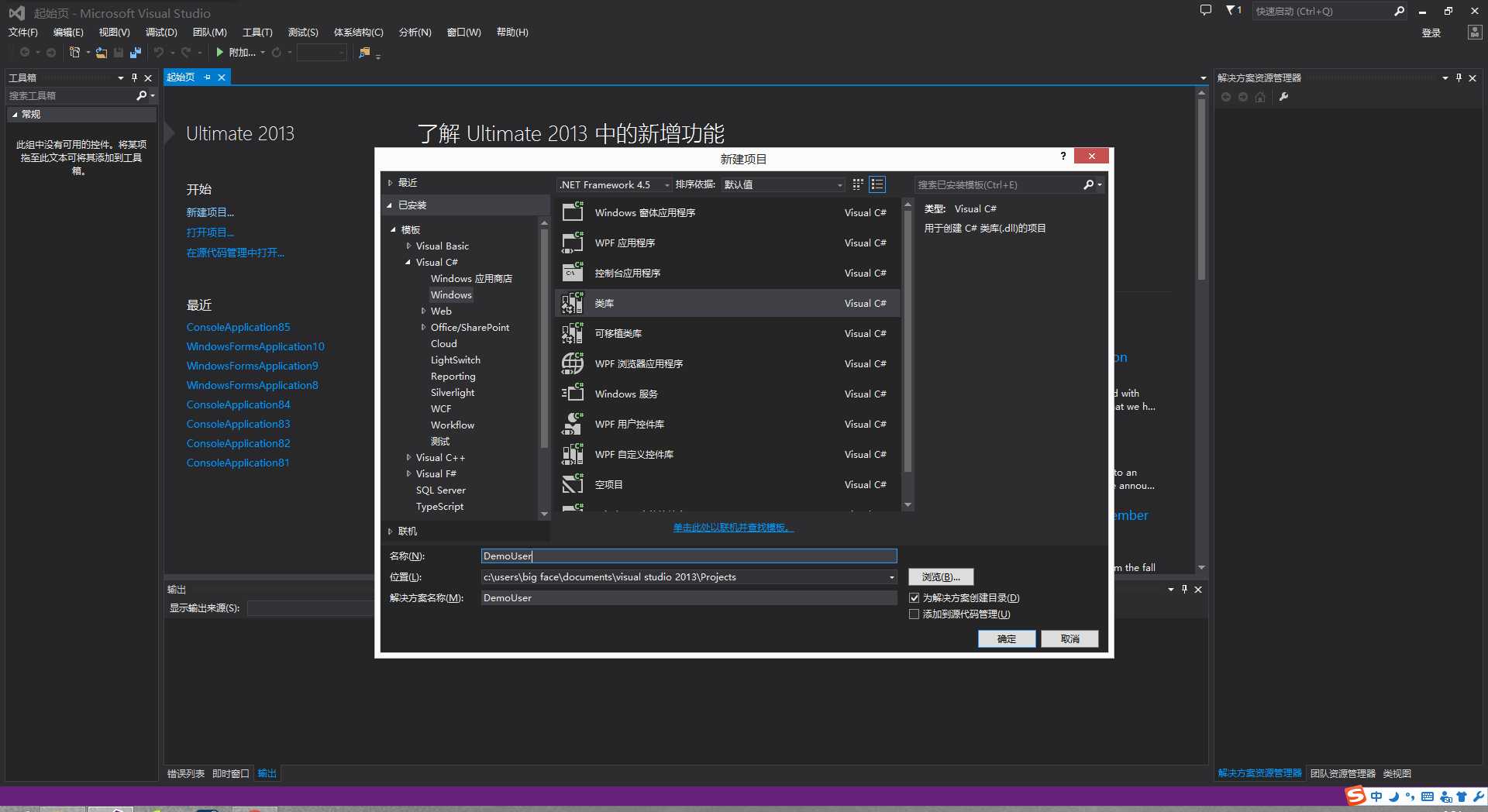Expand the Visual Basic tree node
The image size is (1488, 812).
[x=408, y=246]
